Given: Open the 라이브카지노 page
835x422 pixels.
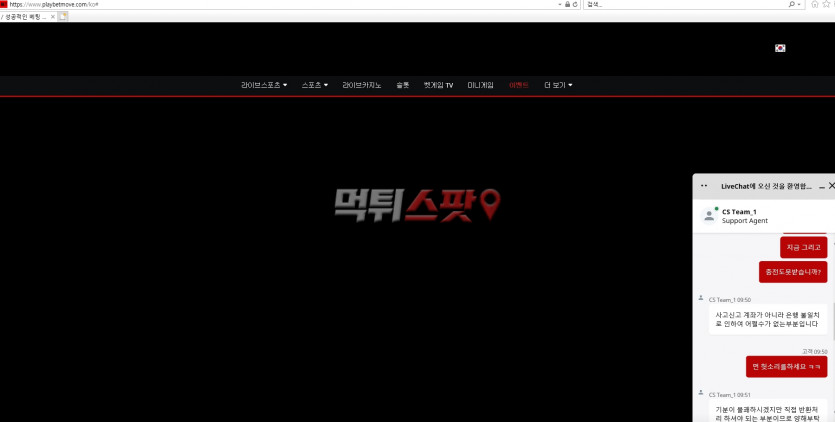Looking at the screenshot, I should coord(362,85).
